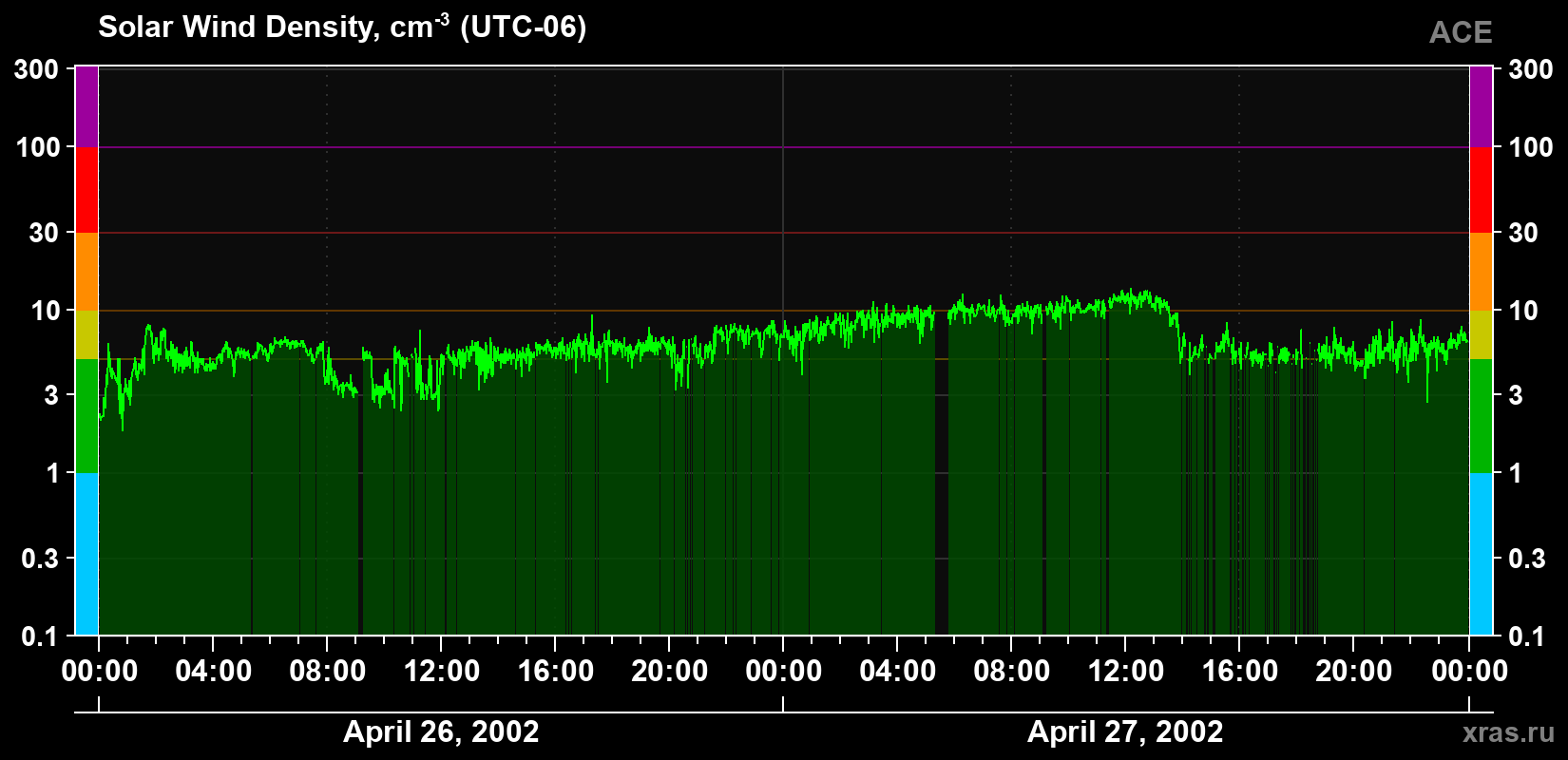The image size is (1568, 760).
Task: Click the purple color band on left scale
Action: (x=86, y=106)
